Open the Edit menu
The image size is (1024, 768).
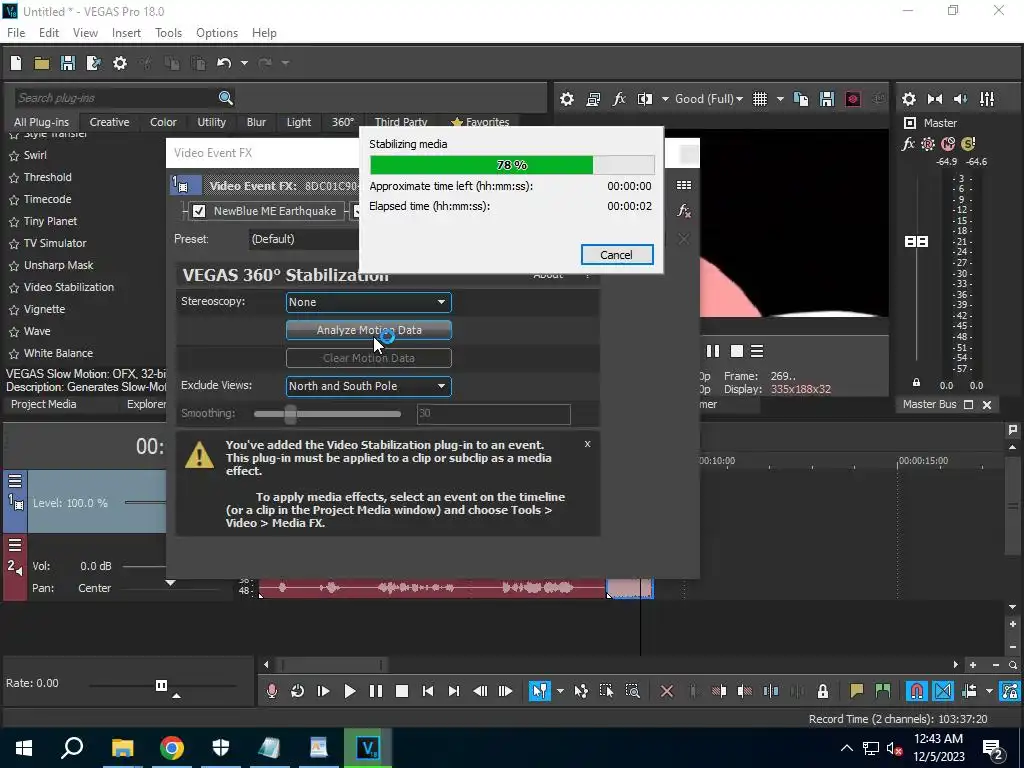click(49, 33)
